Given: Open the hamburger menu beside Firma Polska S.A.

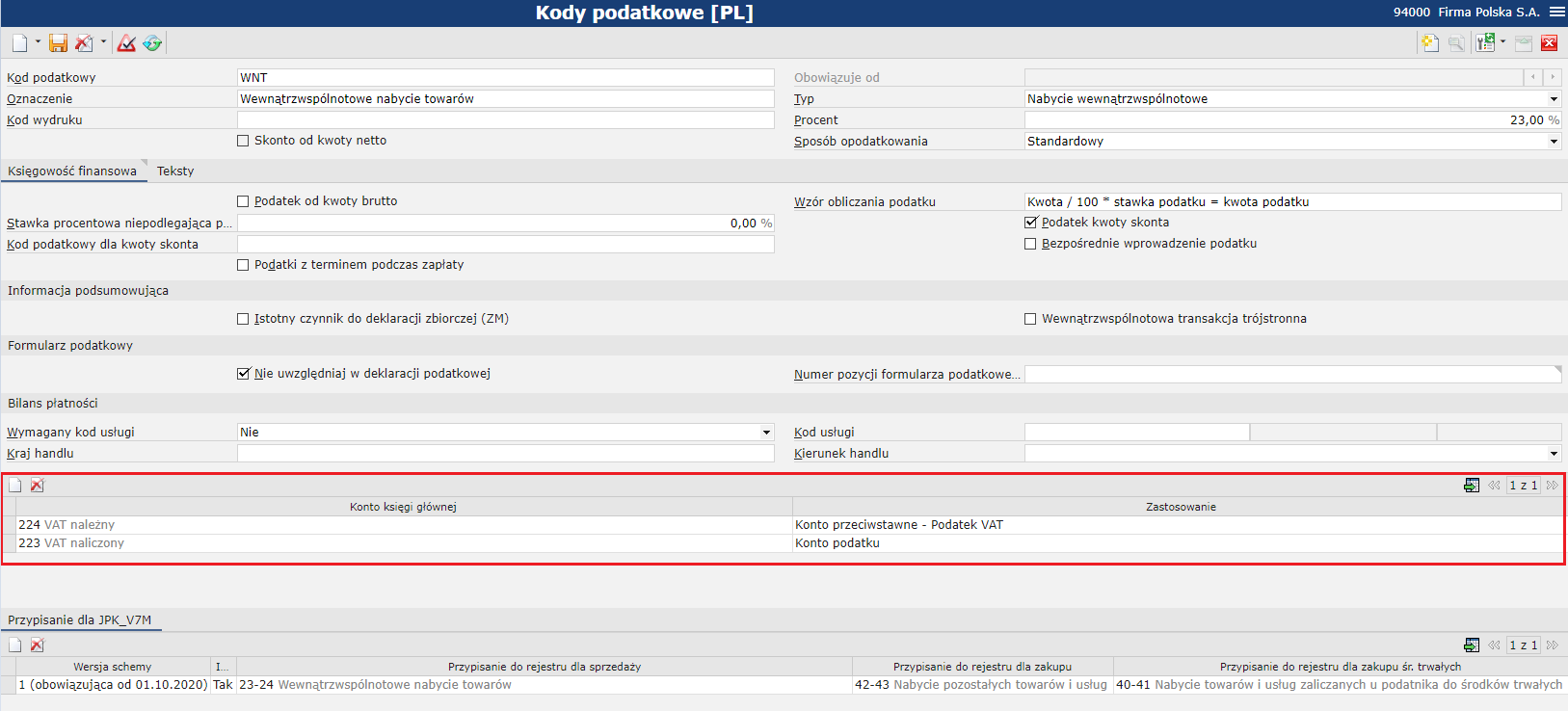Looking at the screenshot, I should [1557, 12].
